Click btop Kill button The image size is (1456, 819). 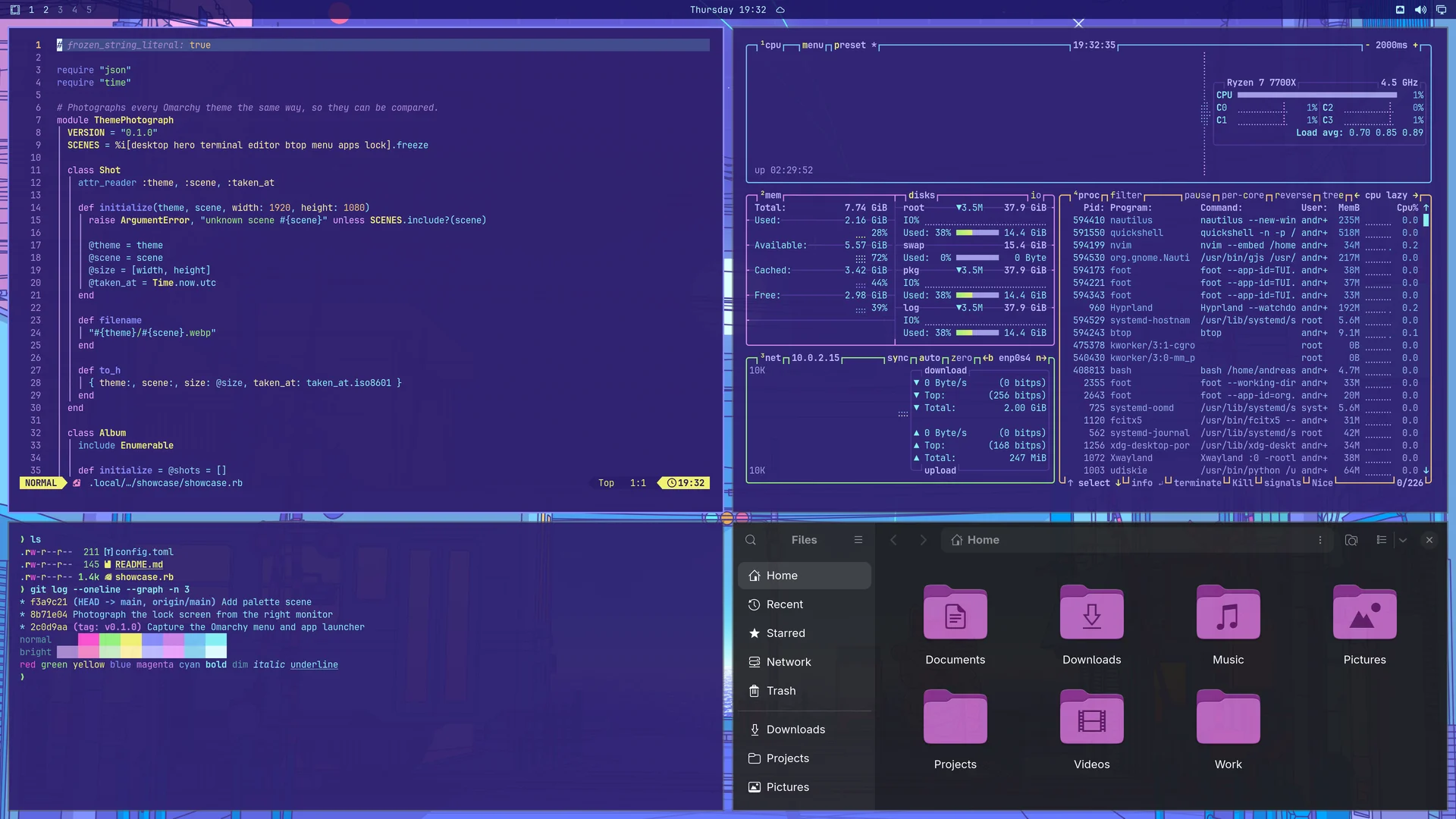point(1242,483)
